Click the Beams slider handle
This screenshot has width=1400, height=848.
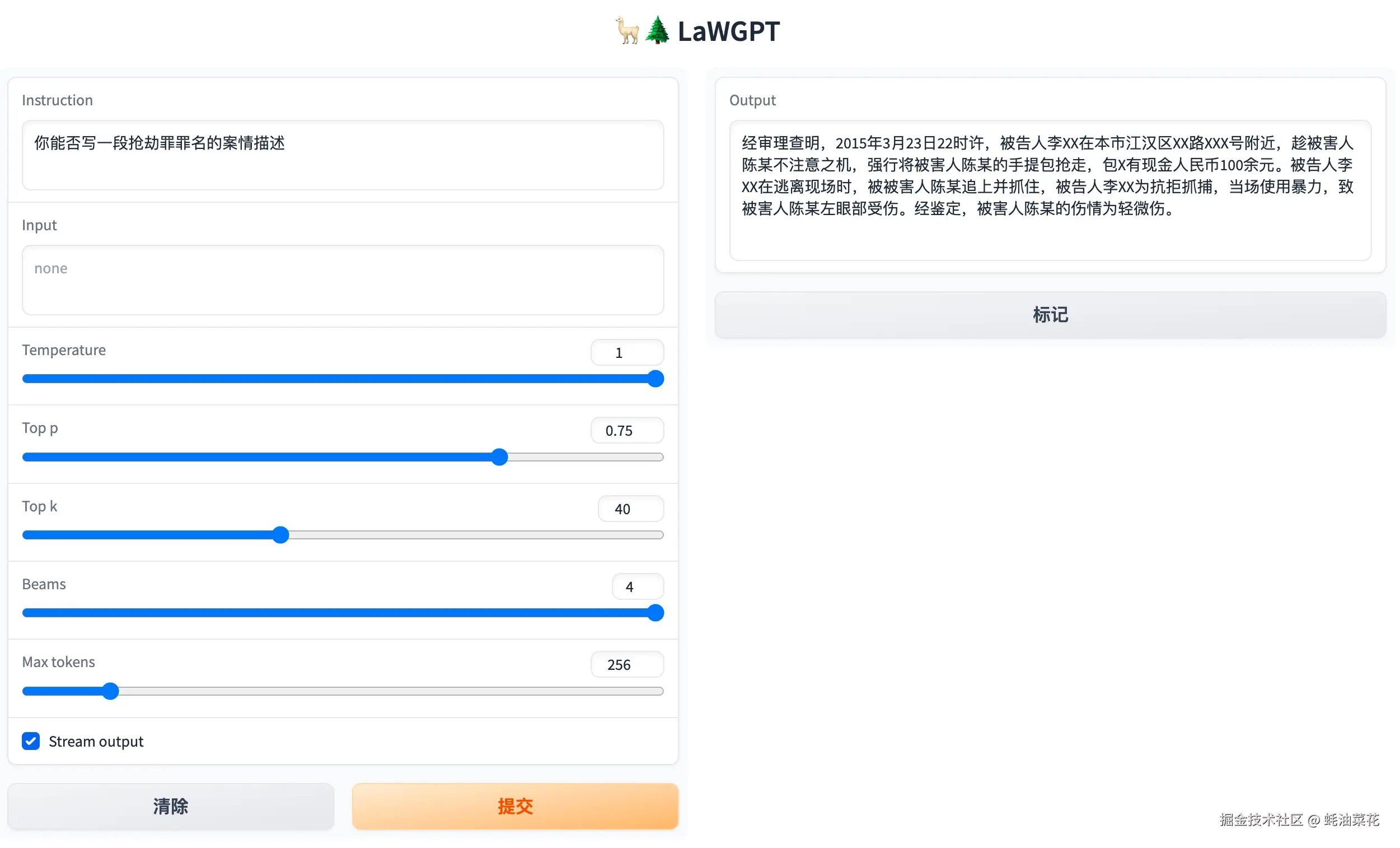click(655, 613)
